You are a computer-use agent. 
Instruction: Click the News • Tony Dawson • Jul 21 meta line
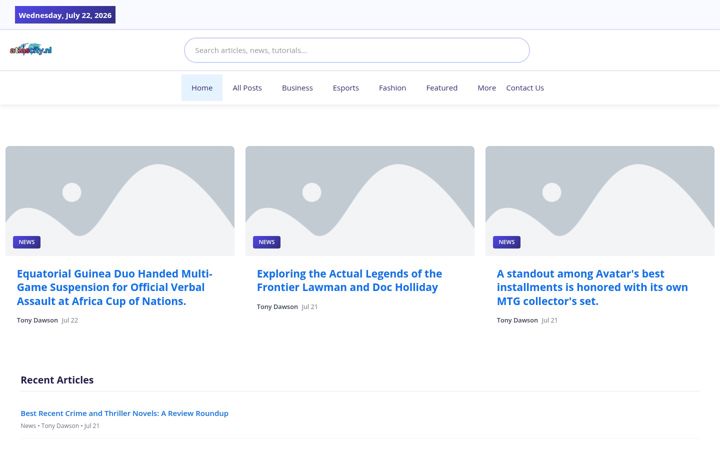[x=60, y=426]
